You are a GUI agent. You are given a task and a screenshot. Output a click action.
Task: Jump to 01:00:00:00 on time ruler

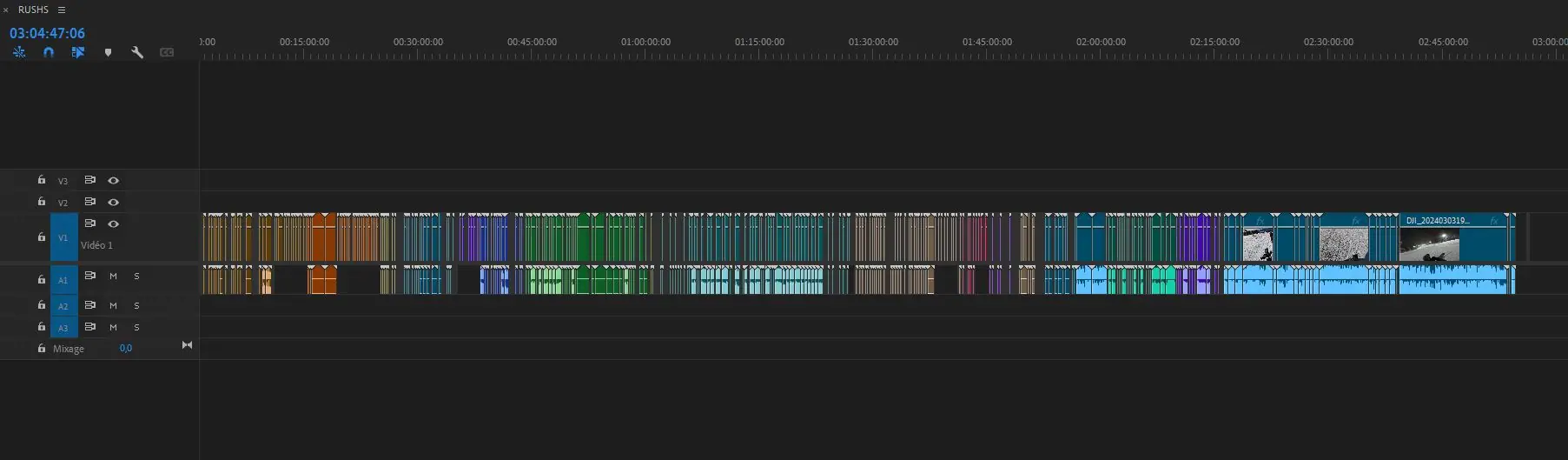(645, 42)
